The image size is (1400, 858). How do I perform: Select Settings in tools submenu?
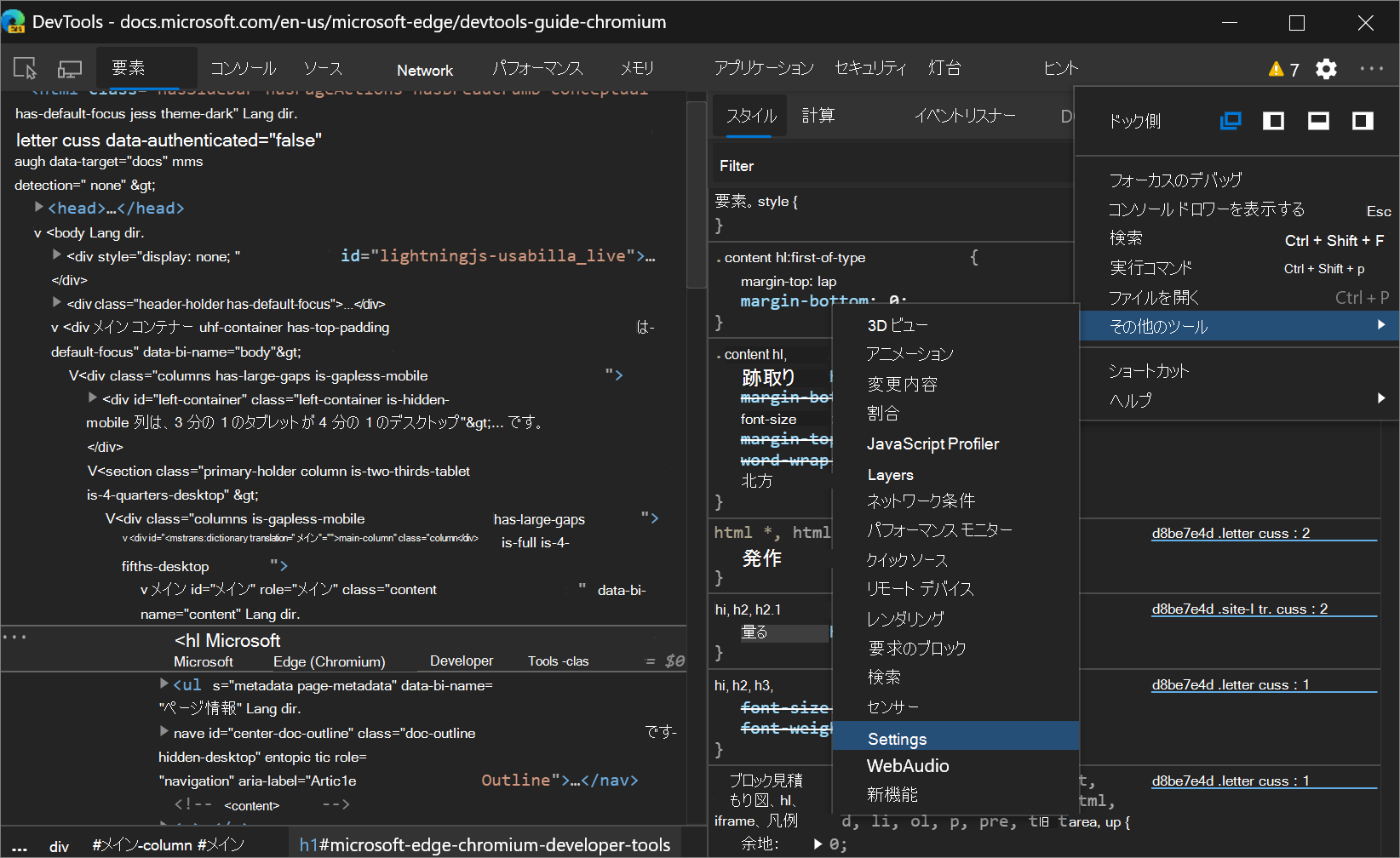pyautogui.click(x=955, y=737)
